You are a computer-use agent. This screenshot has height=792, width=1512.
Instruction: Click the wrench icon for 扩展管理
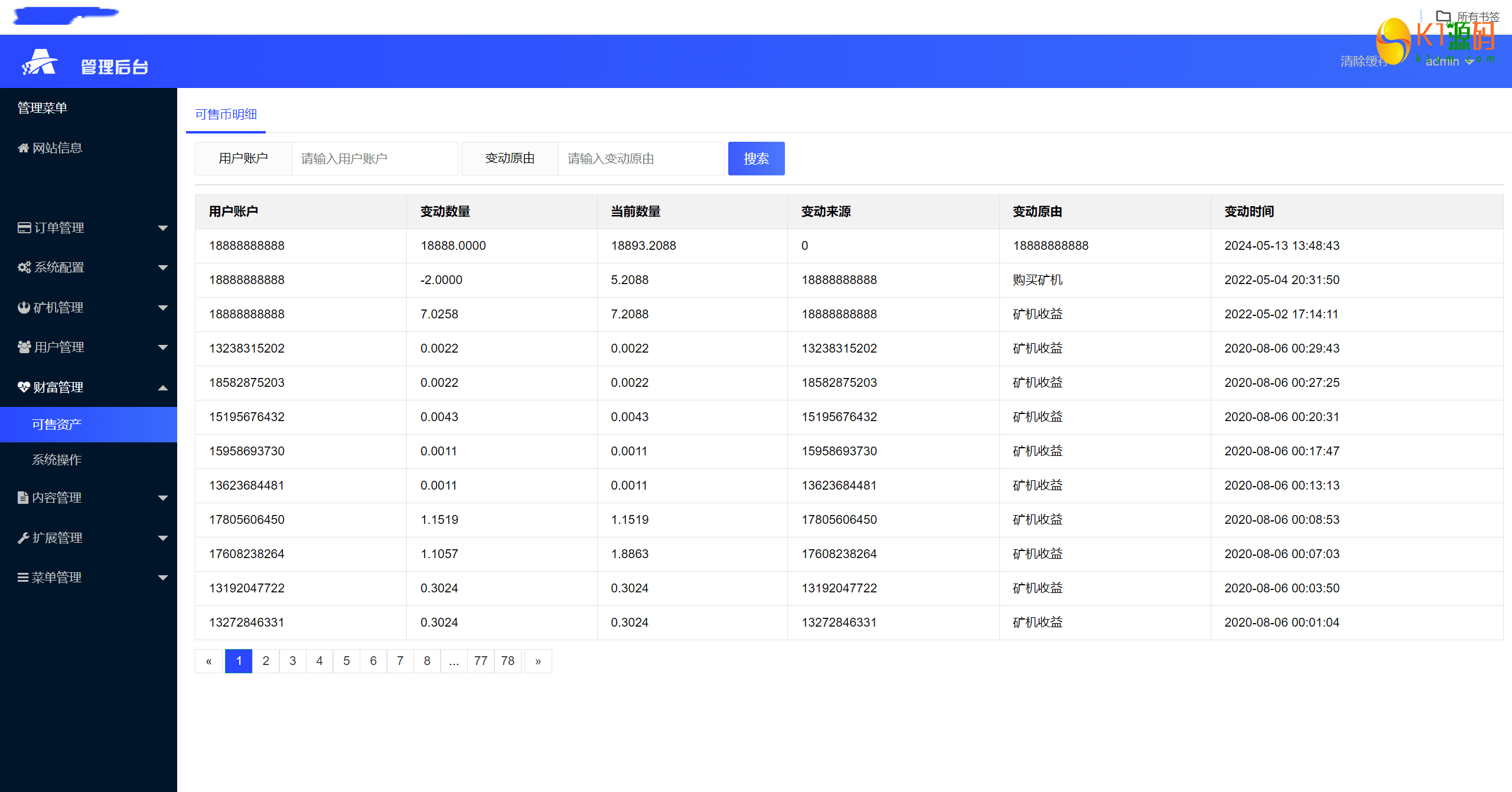click(x=23, y=538)
